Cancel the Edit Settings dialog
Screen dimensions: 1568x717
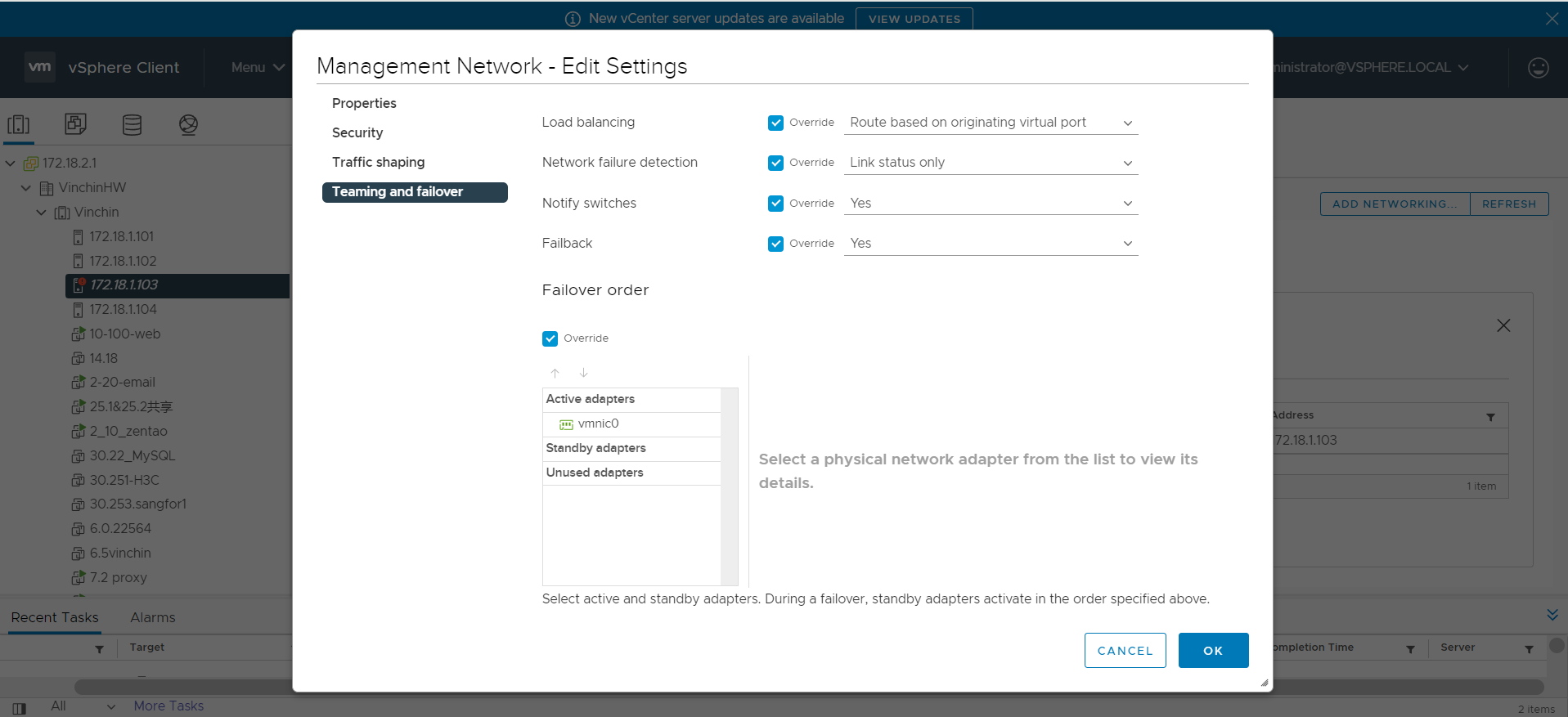click(1125, 651)
